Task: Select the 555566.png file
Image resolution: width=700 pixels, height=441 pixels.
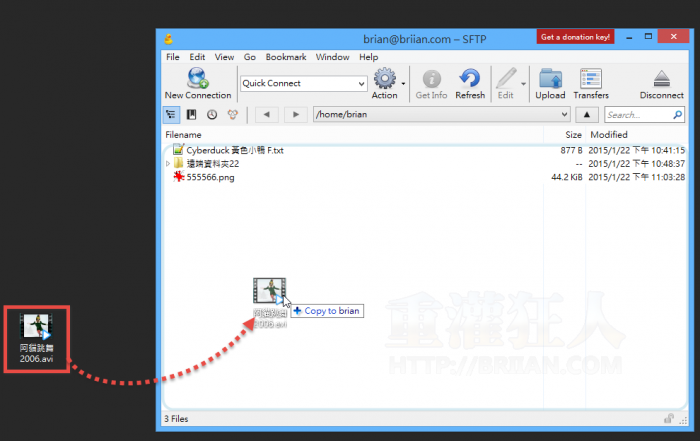Action: tap(210, 177)
